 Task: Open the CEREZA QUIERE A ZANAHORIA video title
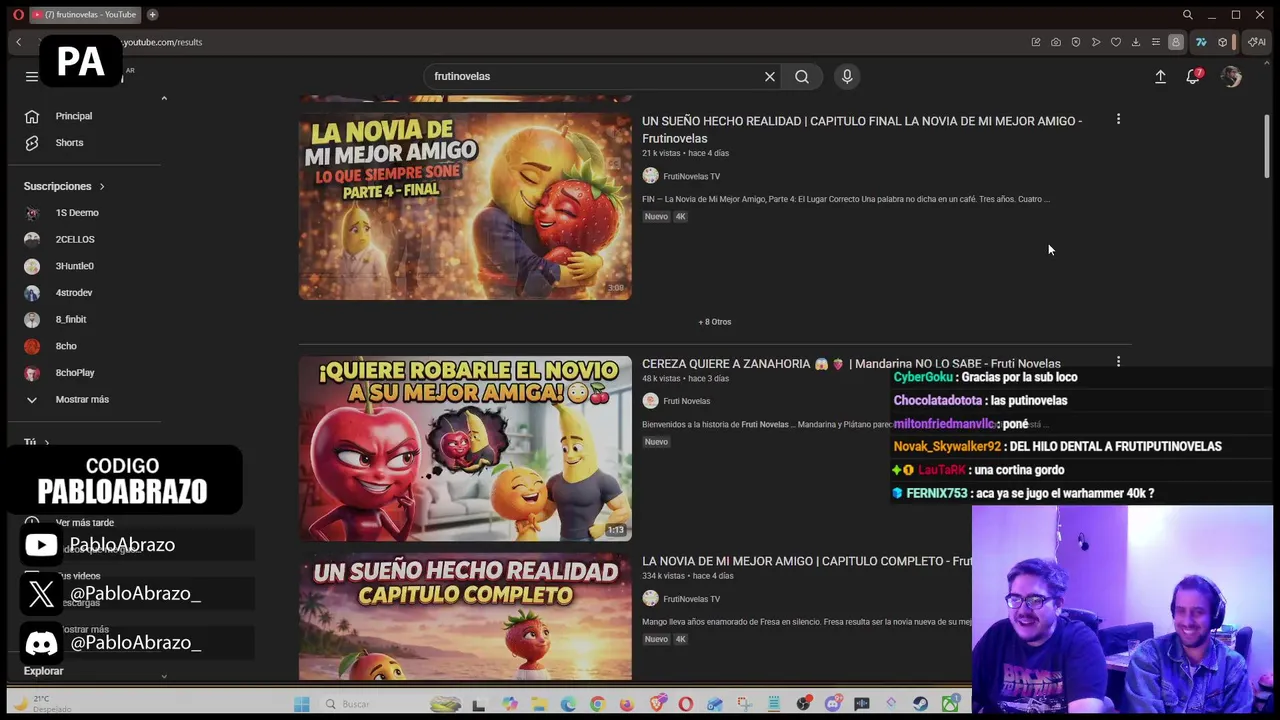(851, 364)
